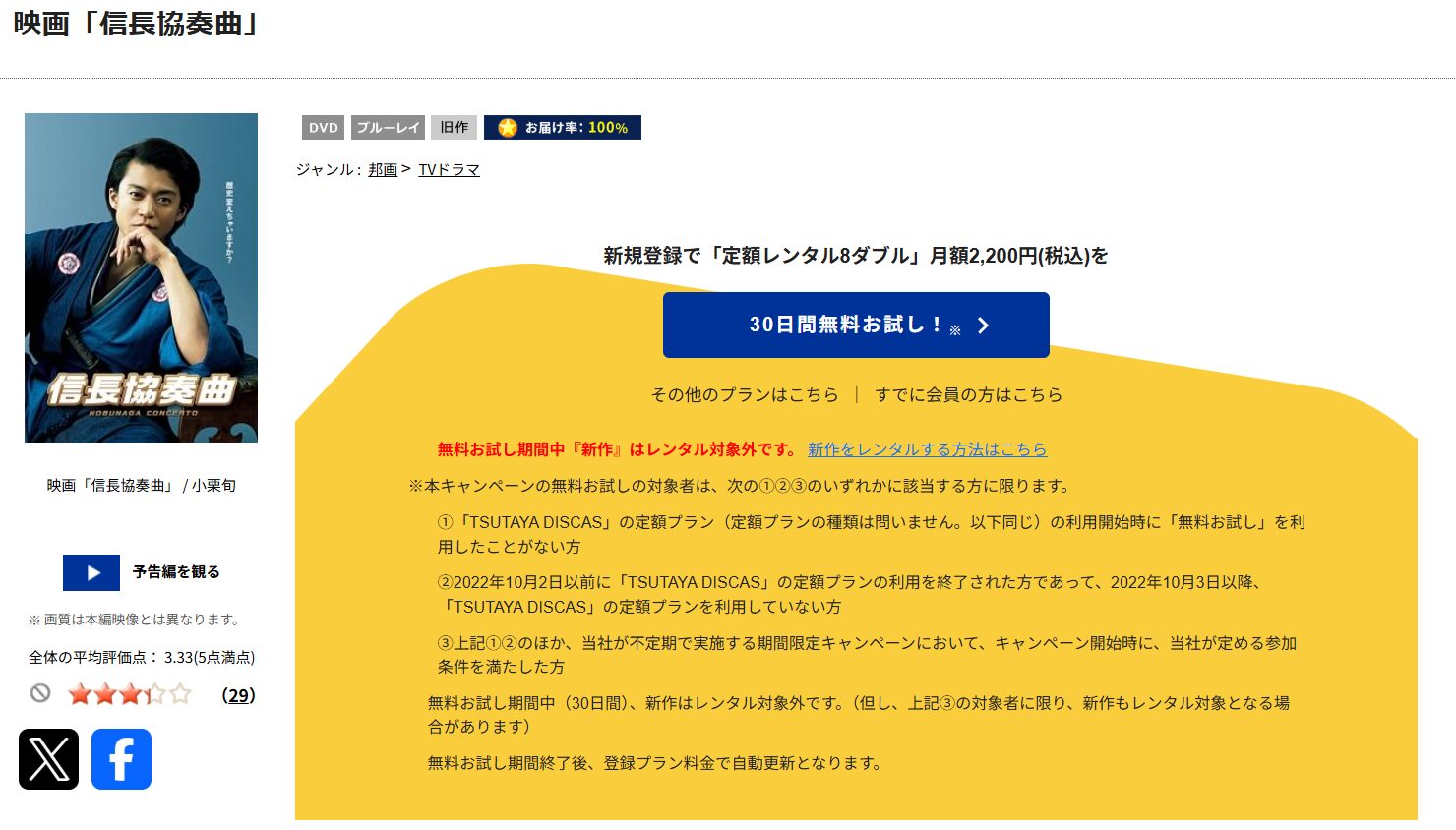The image size is (1456, 830).
Task: Open the (29) reviews link
Action: click(236, 695)
